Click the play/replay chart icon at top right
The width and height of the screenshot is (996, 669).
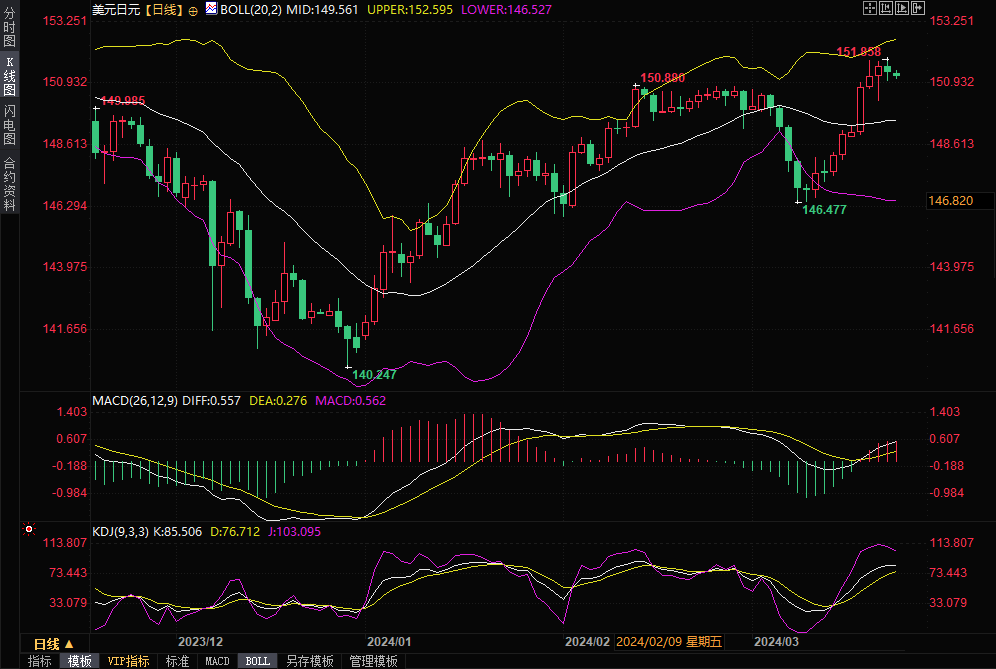coord(901,8)
